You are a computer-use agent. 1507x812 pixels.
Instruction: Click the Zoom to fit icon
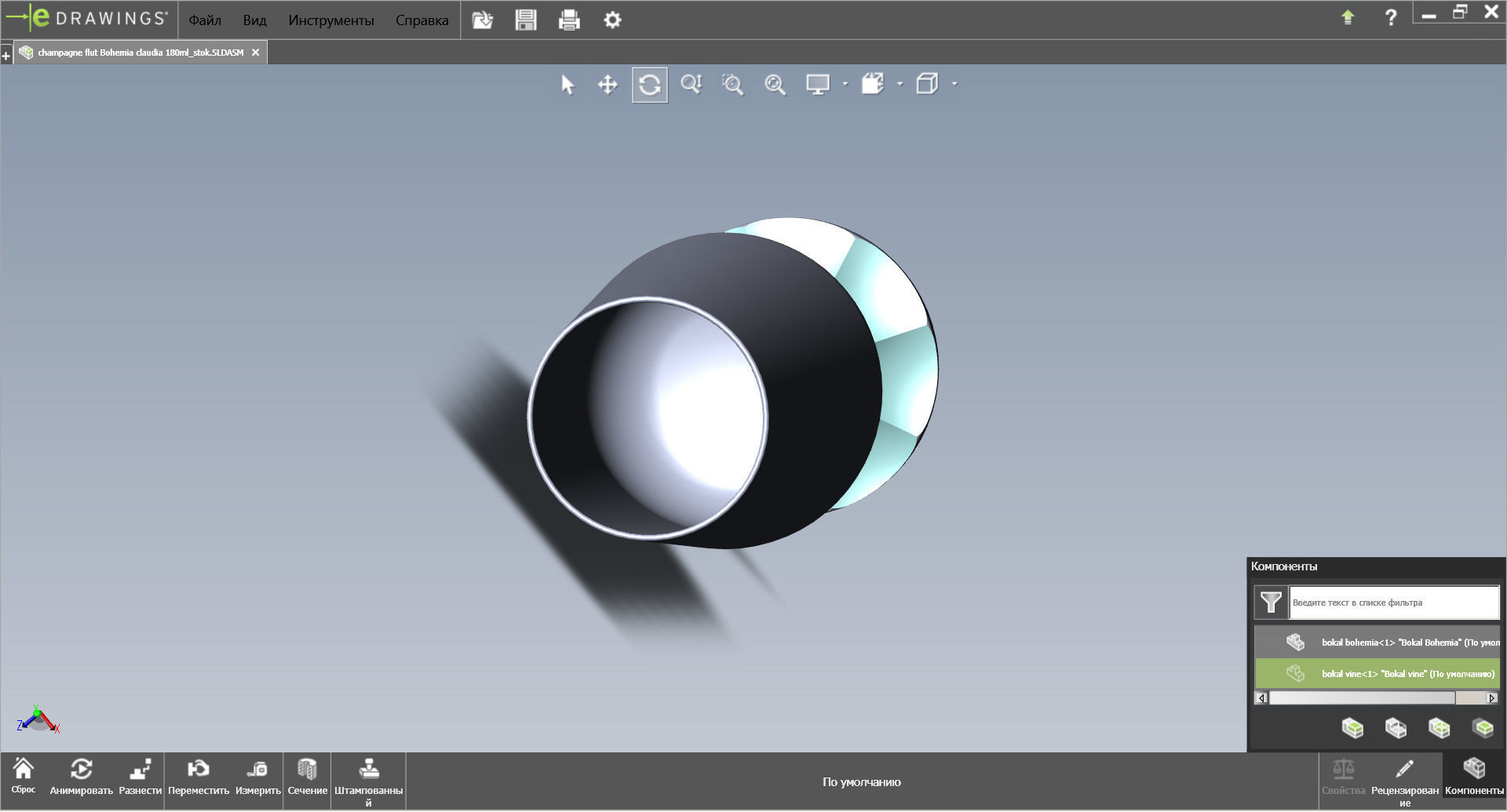[x=775, y=84]
